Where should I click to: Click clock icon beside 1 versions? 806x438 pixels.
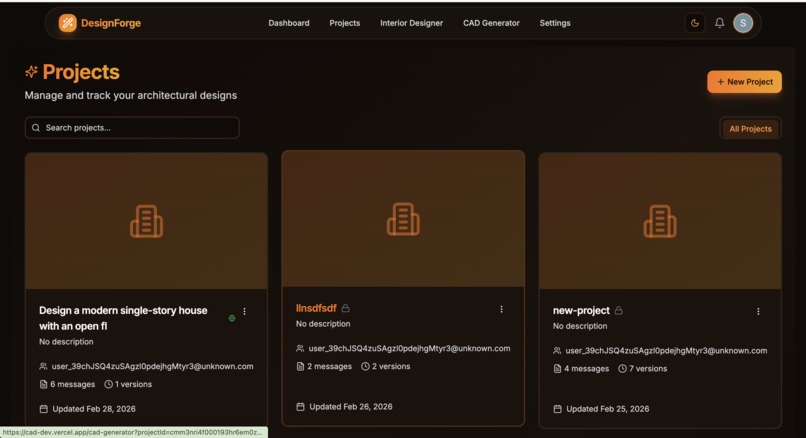[108, 384]
